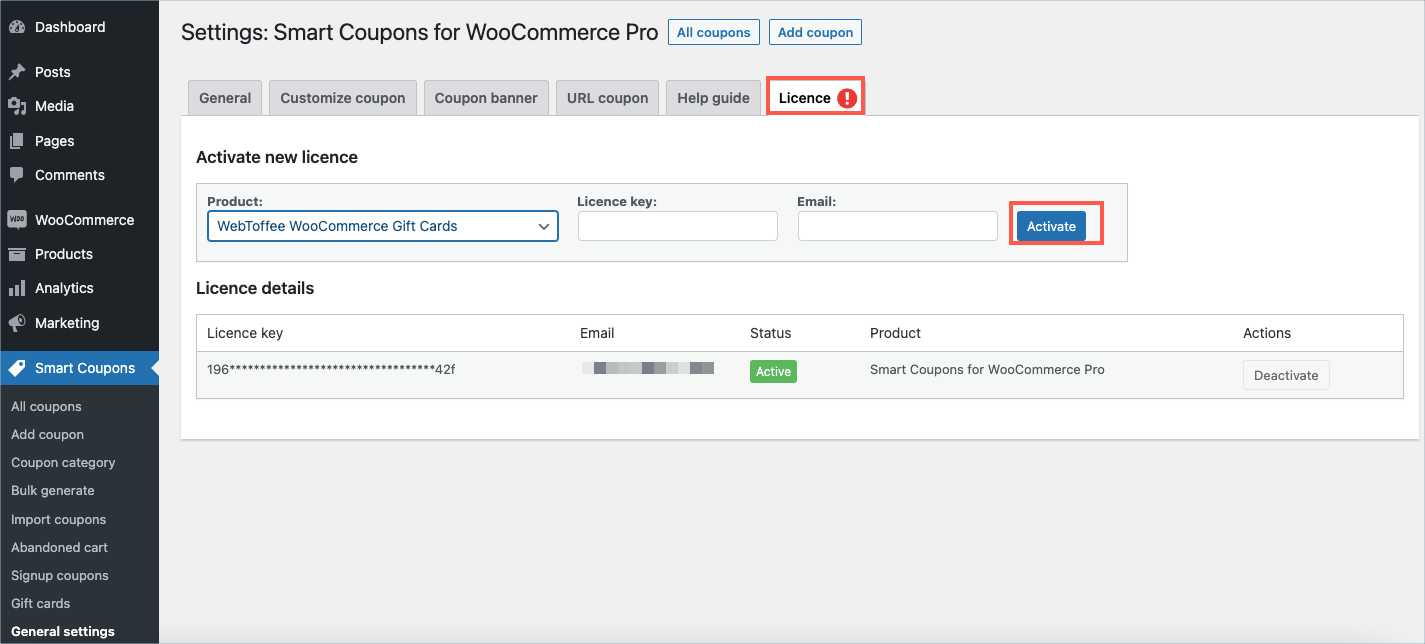Open General settings submenu link
Screen dimensions: 1425x644
tap(63, 632)
